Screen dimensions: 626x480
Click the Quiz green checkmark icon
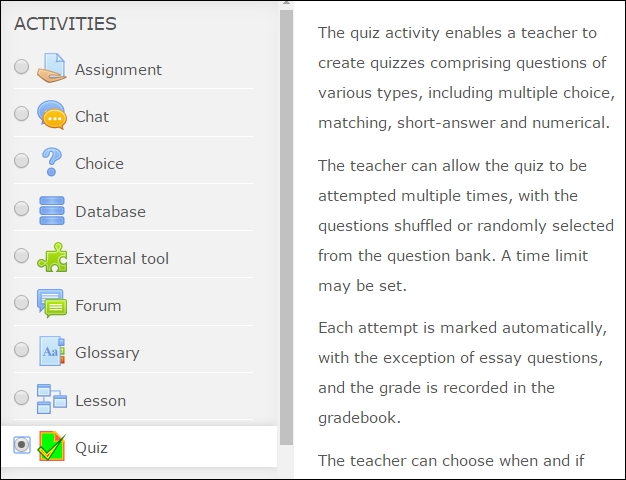coord(52,446)
